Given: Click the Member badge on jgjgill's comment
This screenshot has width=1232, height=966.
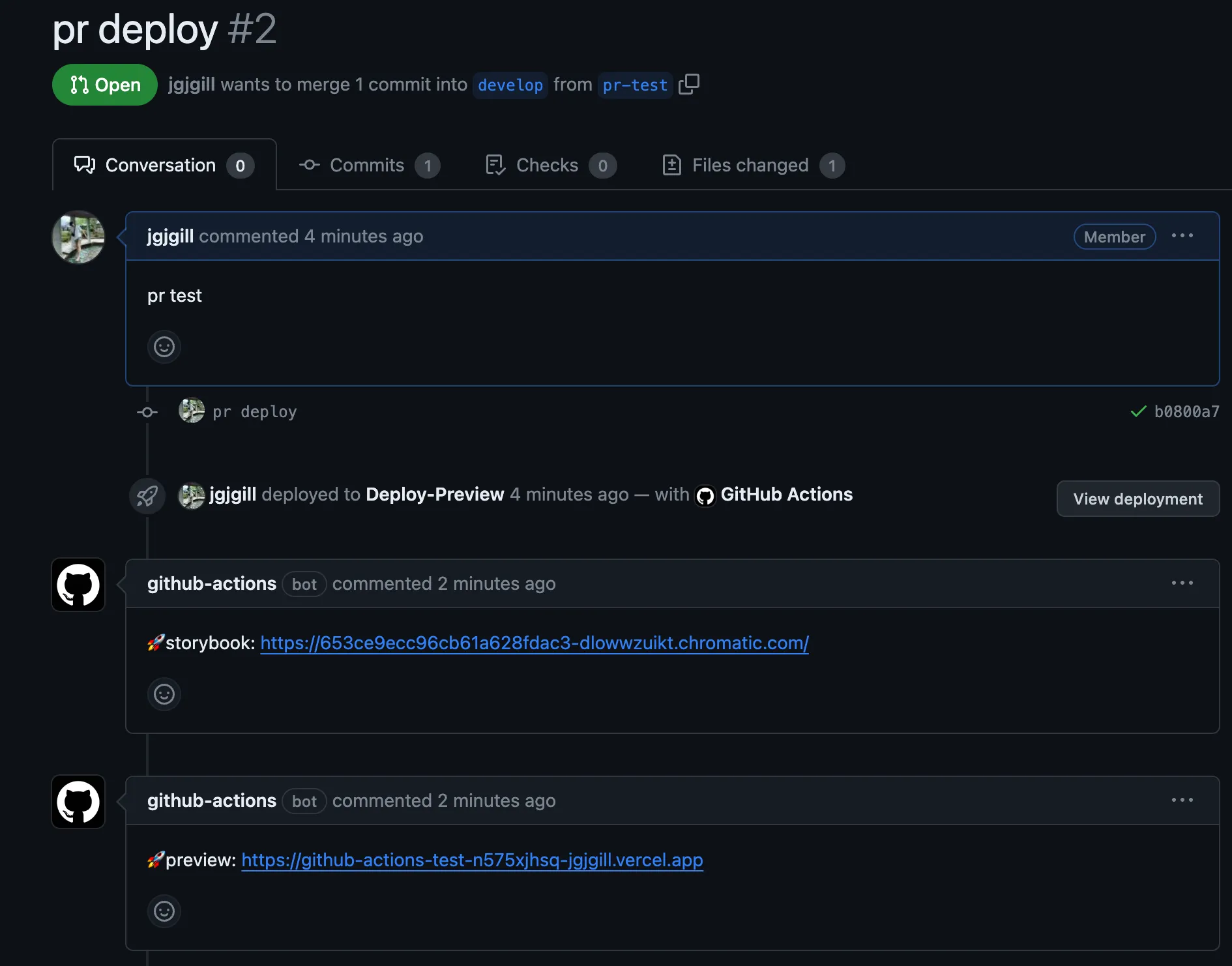Looking at the screenshot, I should (1113, 237).
